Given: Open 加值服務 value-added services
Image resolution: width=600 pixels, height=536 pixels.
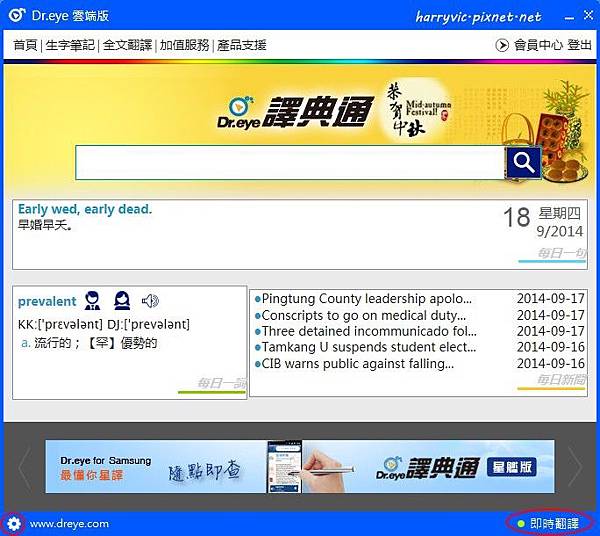Looking at the screenshot, I should pyautogui.click(x=184, y=45).
